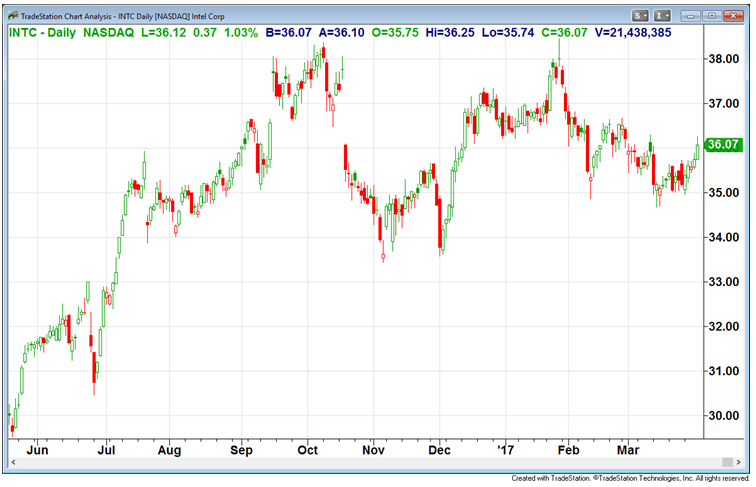
Task: Click the TradeStation logo icon in title bar
Action: (x=13, y=16)
